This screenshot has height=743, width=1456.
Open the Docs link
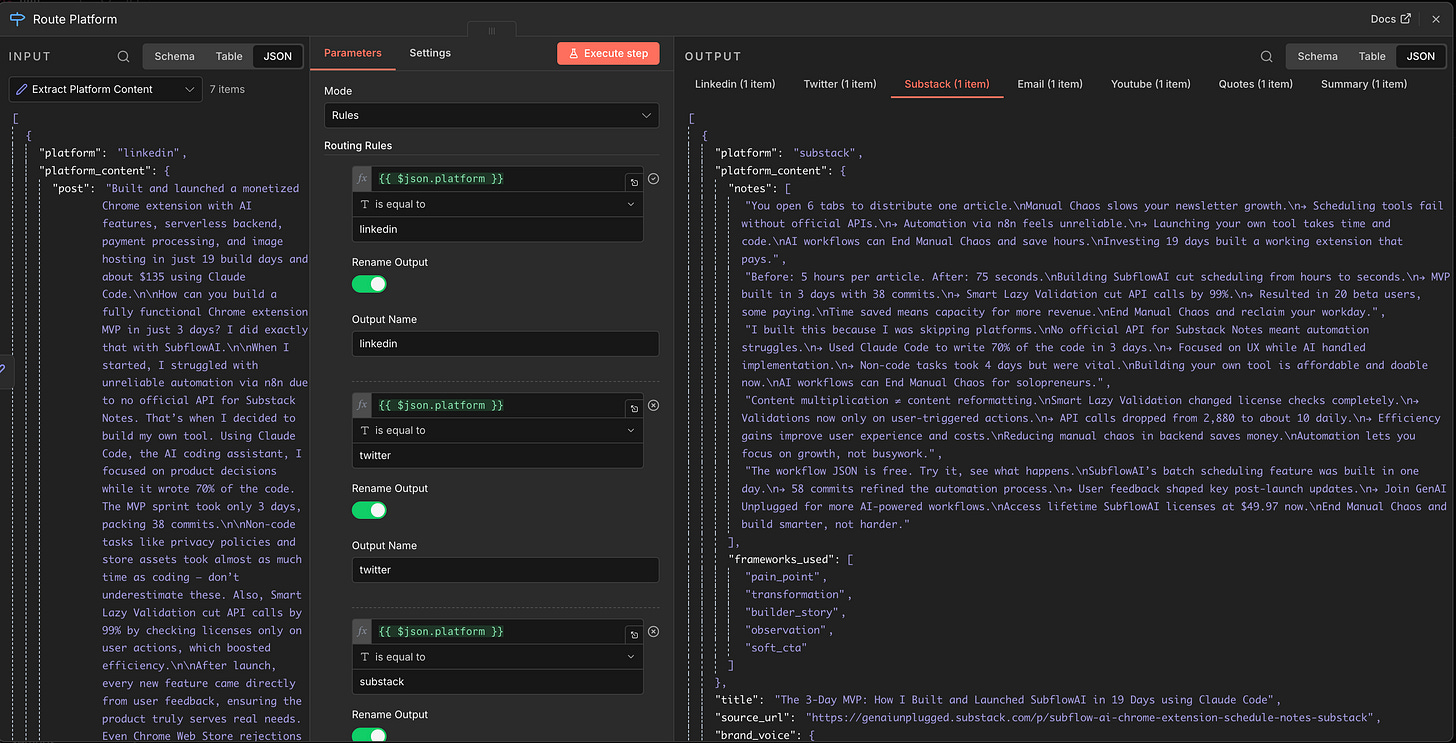point(1390,18)
